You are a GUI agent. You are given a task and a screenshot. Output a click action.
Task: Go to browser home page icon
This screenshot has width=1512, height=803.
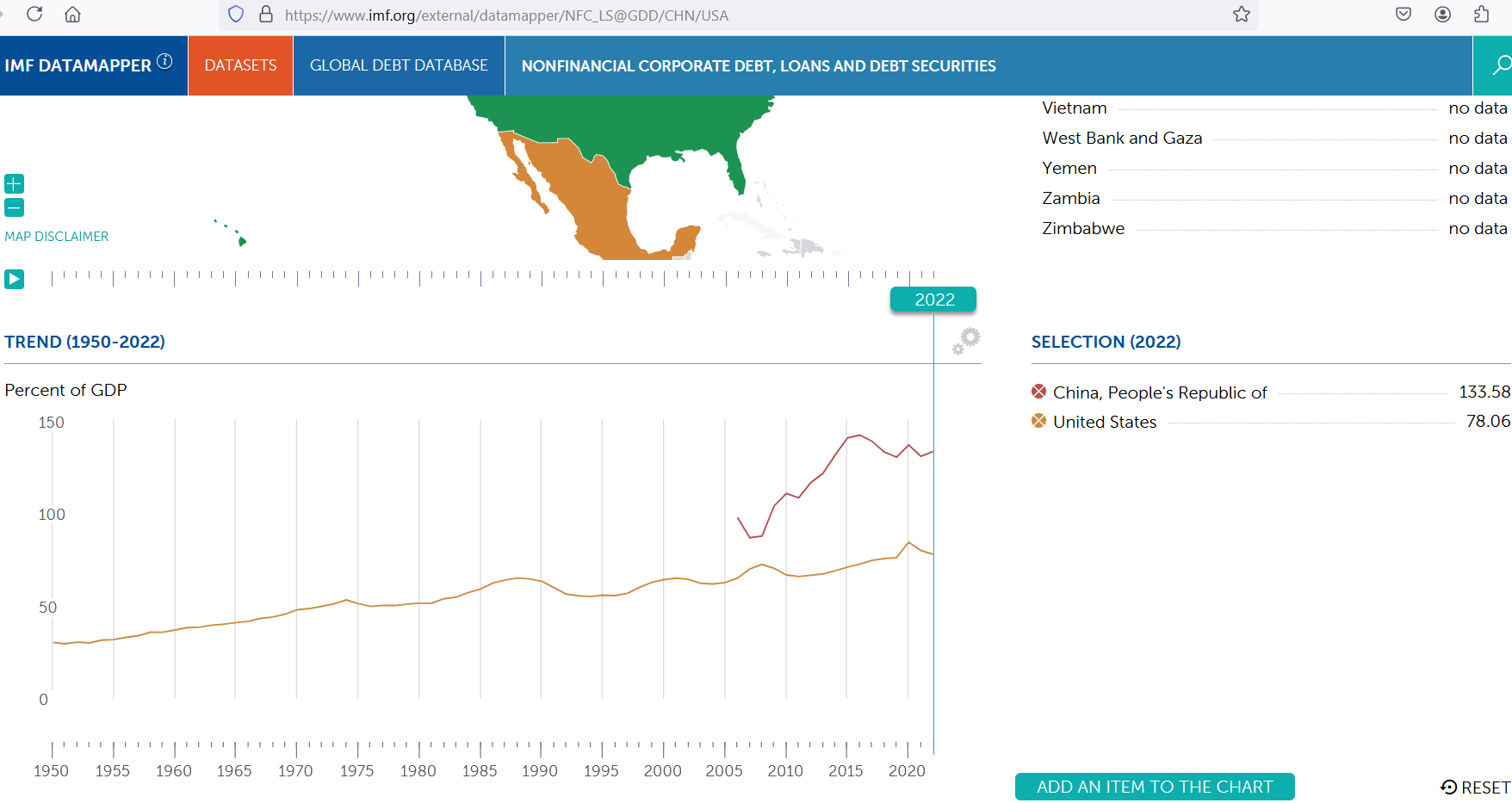coord(73,14)
